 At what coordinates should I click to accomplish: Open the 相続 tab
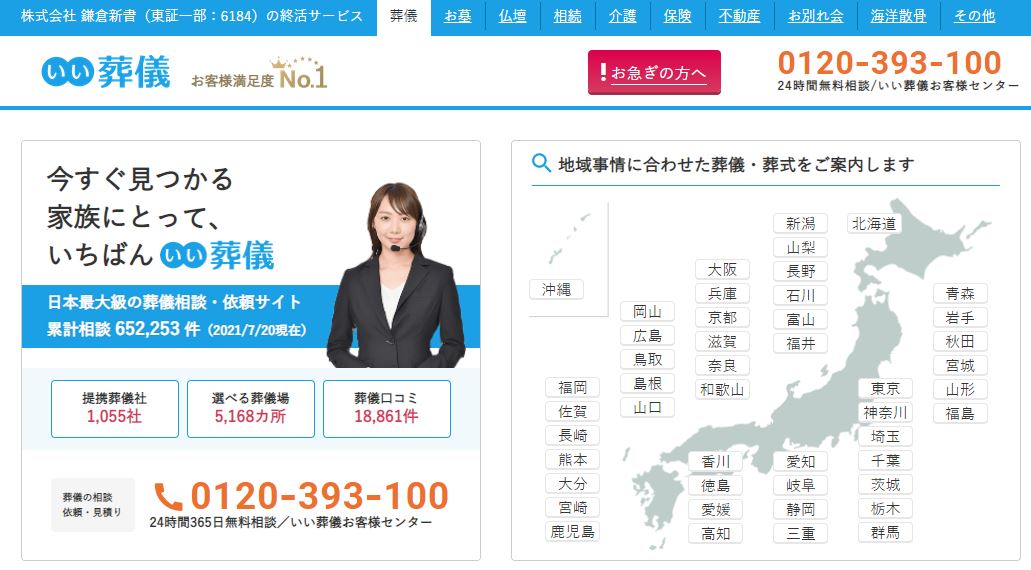(567, 16)
